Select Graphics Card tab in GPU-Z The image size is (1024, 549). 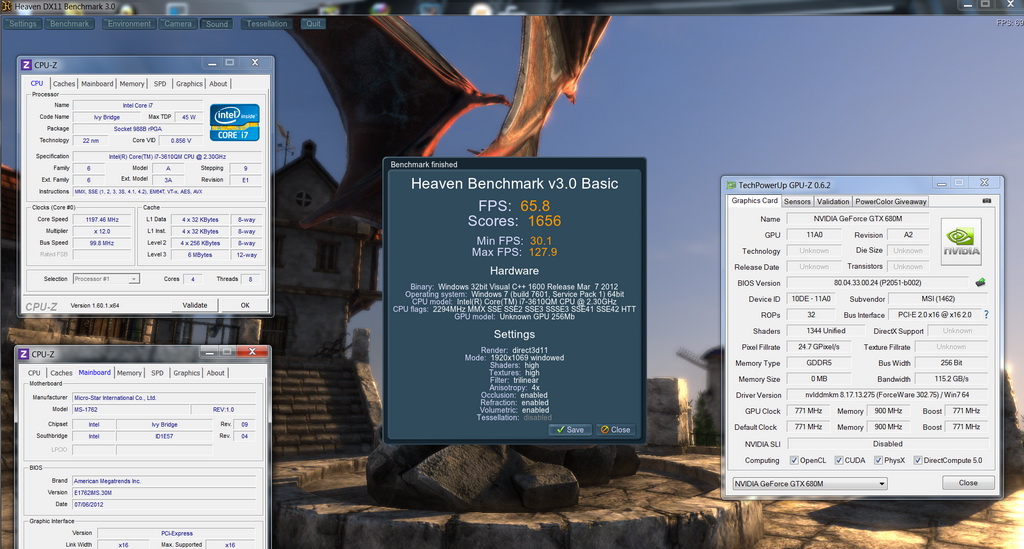pyautogui.click(x=754, y=200)
